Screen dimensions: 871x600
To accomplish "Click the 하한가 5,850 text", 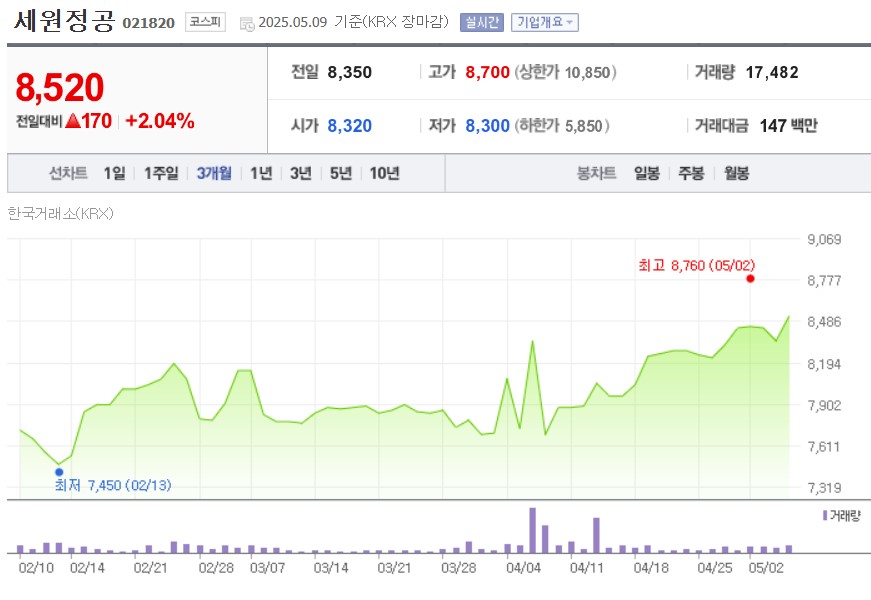I will click(562, 126).
